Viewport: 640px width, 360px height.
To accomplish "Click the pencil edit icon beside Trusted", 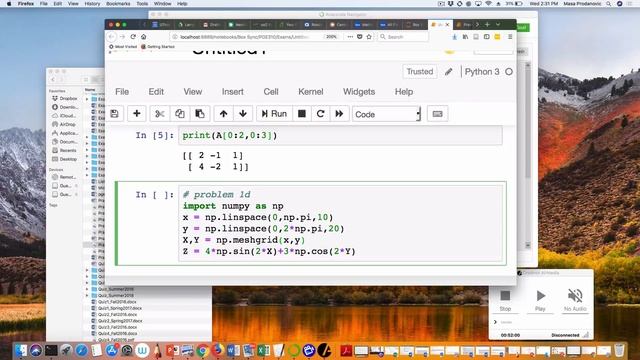I will (x=449, y=72).
